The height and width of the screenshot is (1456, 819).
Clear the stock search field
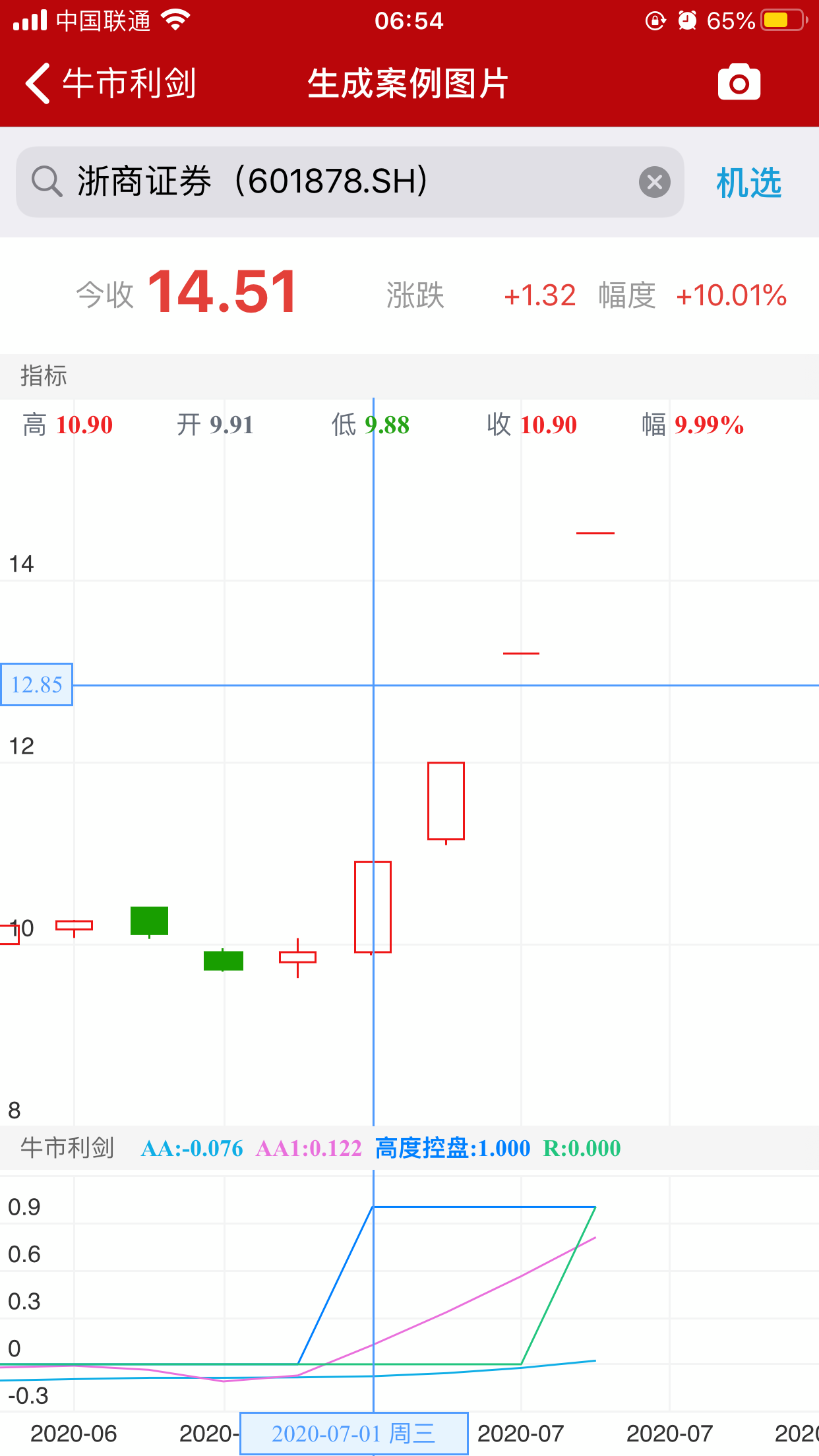tap(654, 182)
